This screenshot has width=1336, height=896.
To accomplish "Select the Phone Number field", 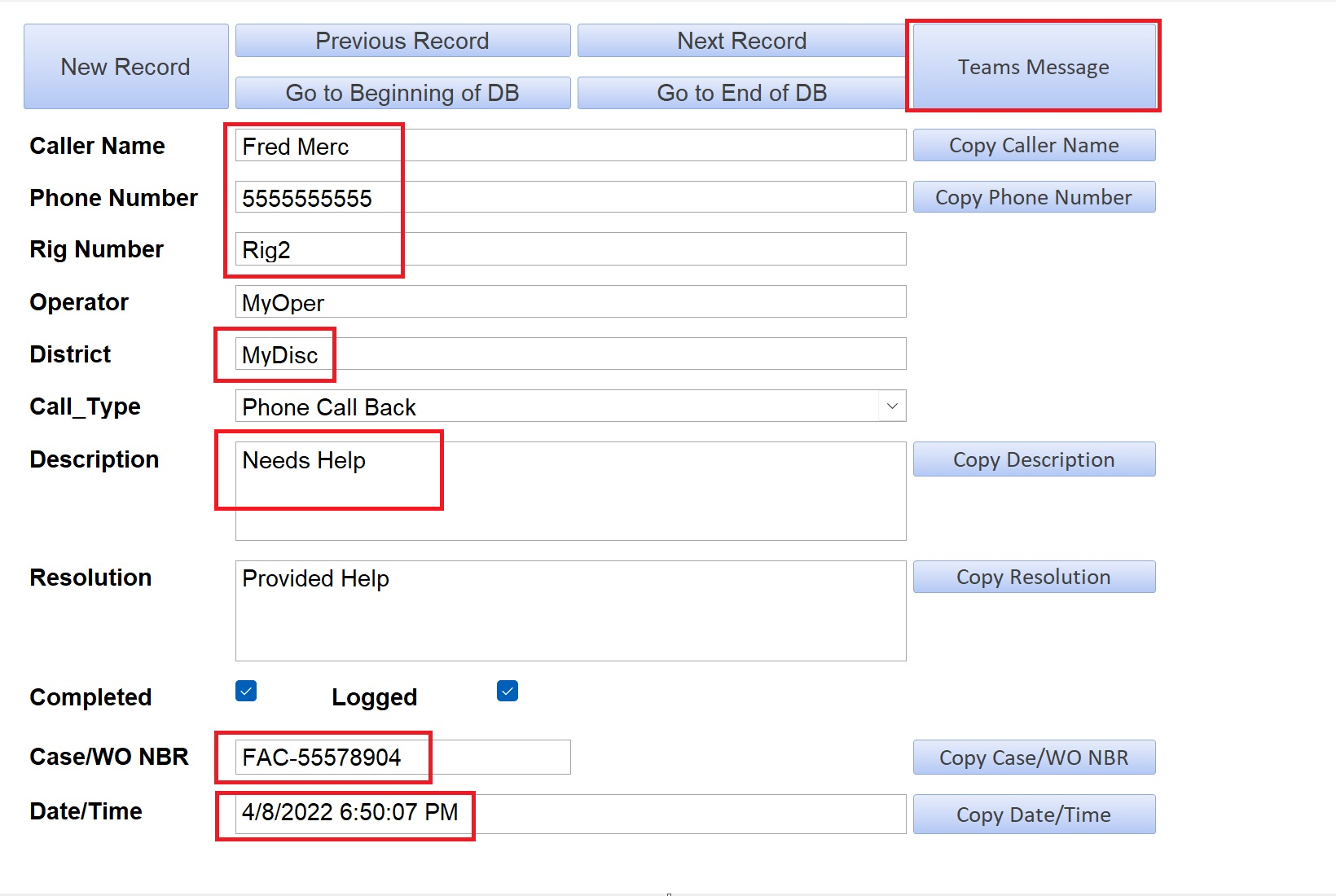I will click(x=570, y=196).
